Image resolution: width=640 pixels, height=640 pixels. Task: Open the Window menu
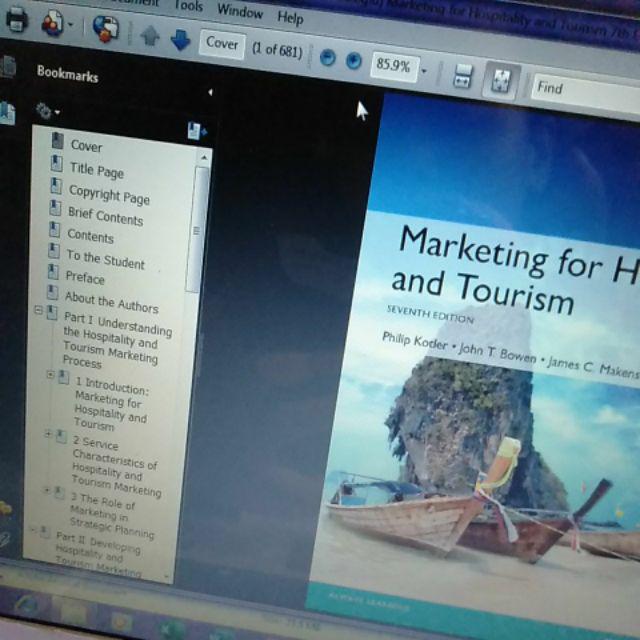pyautogui.click(x=240, y=13)
